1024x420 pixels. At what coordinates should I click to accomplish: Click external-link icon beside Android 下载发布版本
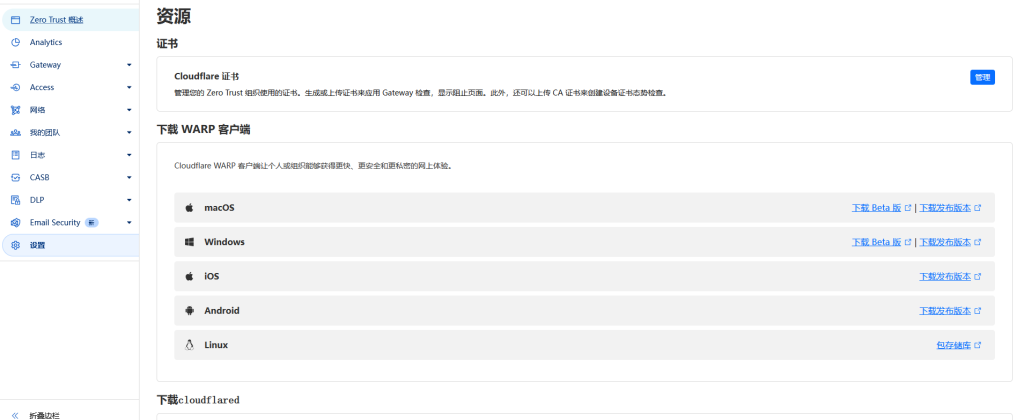click(978, 311)
